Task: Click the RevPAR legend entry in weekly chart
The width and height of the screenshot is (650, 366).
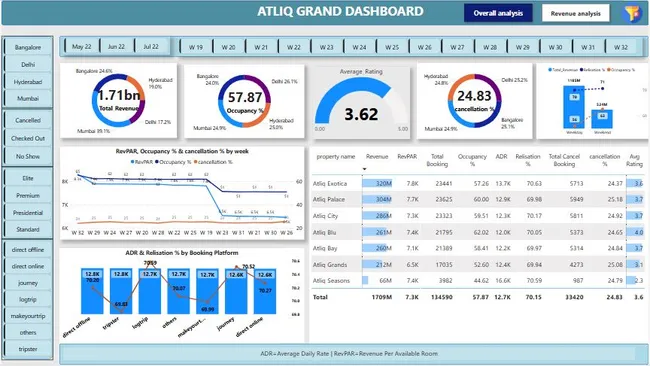Action: 142,162
